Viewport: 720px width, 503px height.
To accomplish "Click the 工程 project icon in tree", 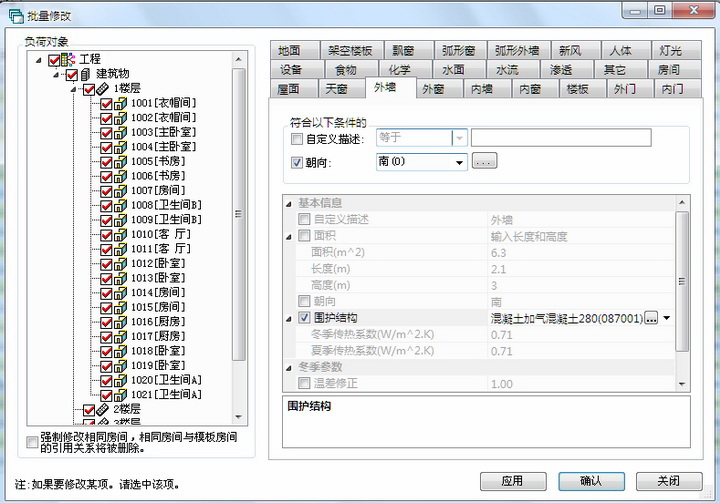I will (x=68, y=59).
